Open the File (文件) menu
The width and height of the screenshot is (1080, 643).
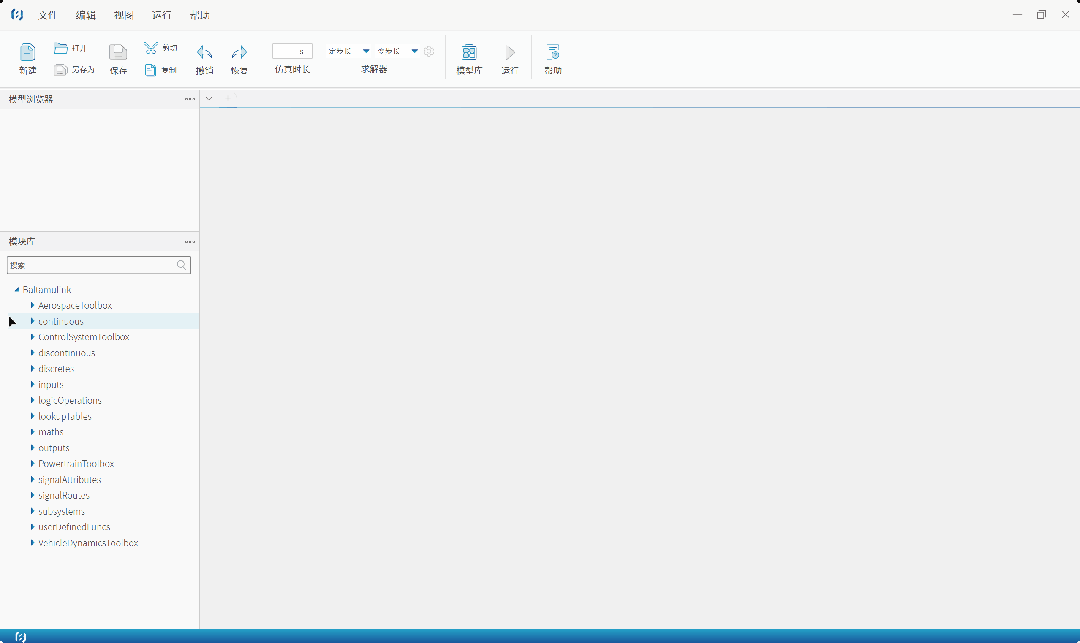point(47,15)
